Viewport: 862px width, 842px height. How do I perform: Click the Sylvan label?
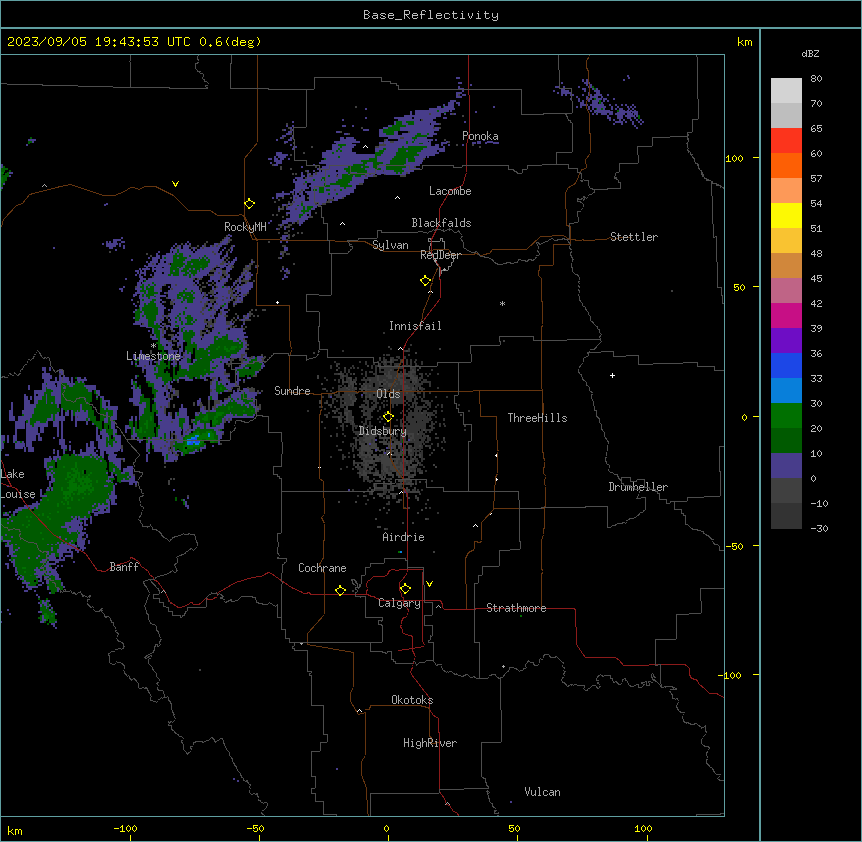pyautogui.click(x=390, y=245)
